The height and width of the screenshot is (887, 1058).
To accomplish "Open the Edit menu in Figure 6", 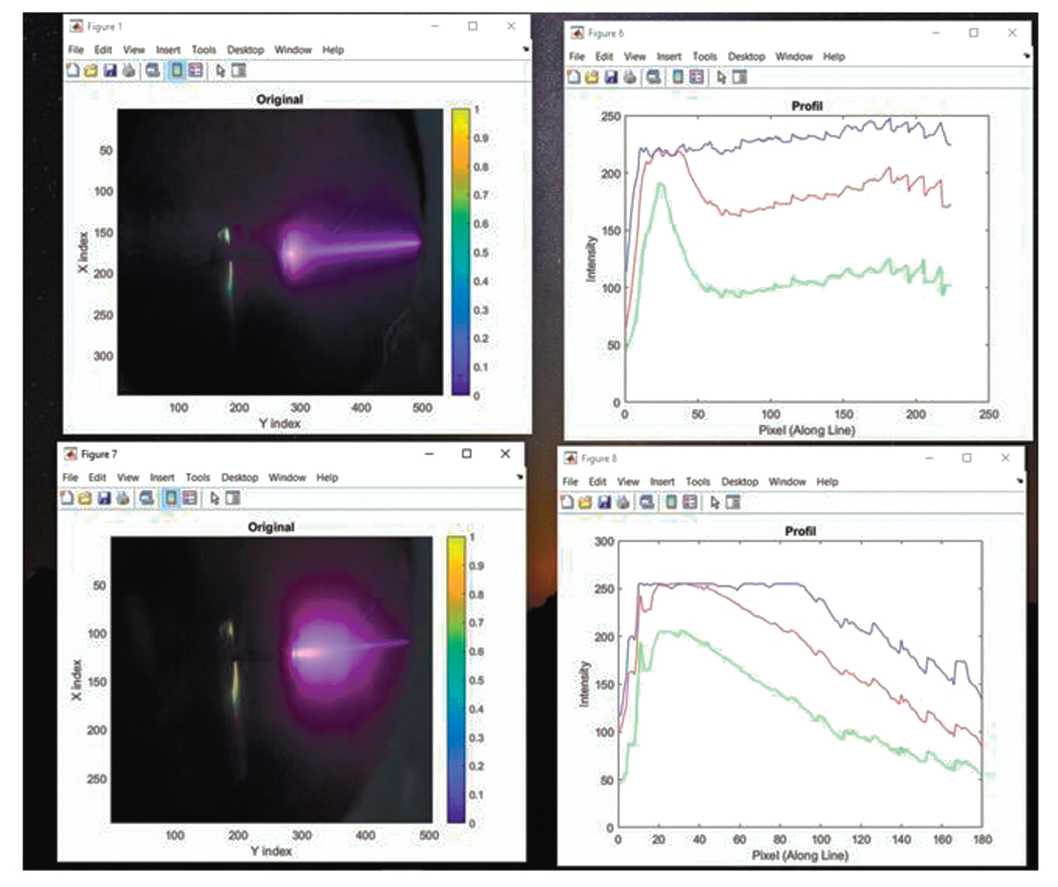I will tap(604, 57).
